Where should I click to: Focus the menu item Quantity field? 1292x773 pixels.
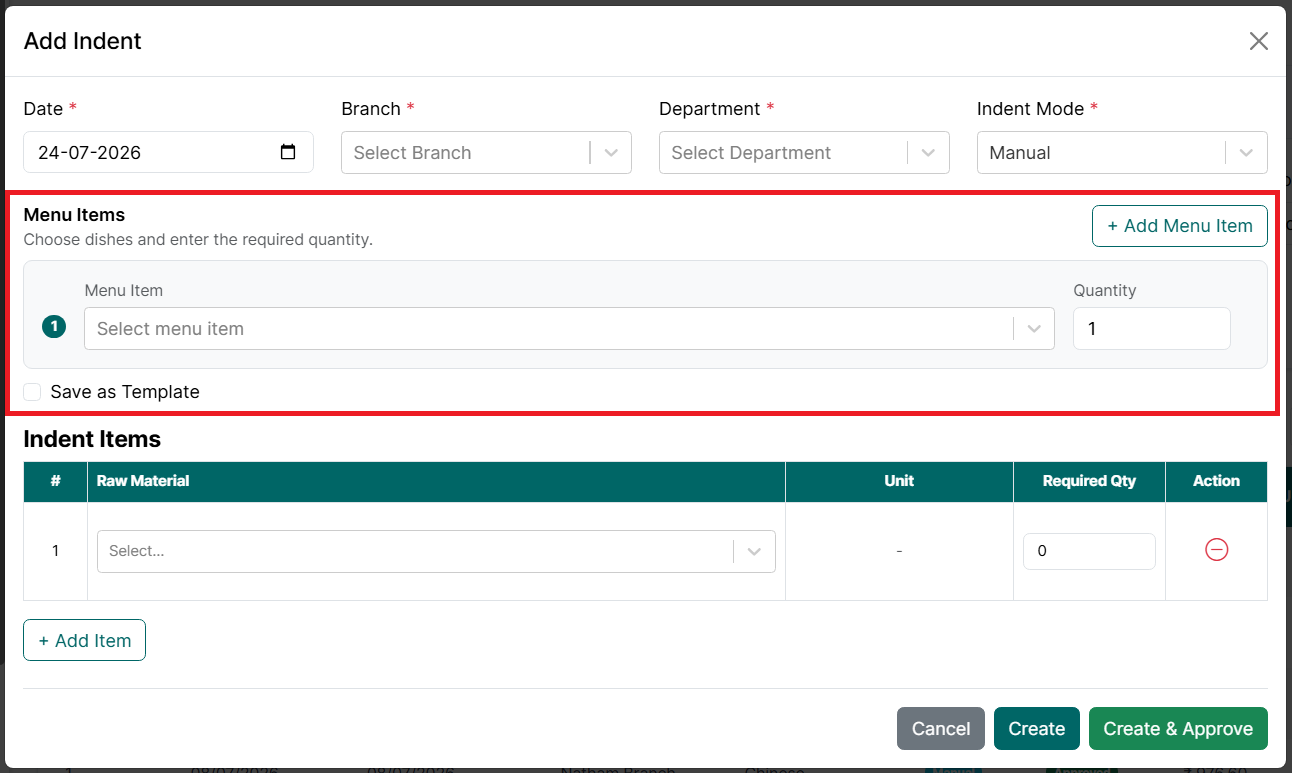coord(1152,329)
